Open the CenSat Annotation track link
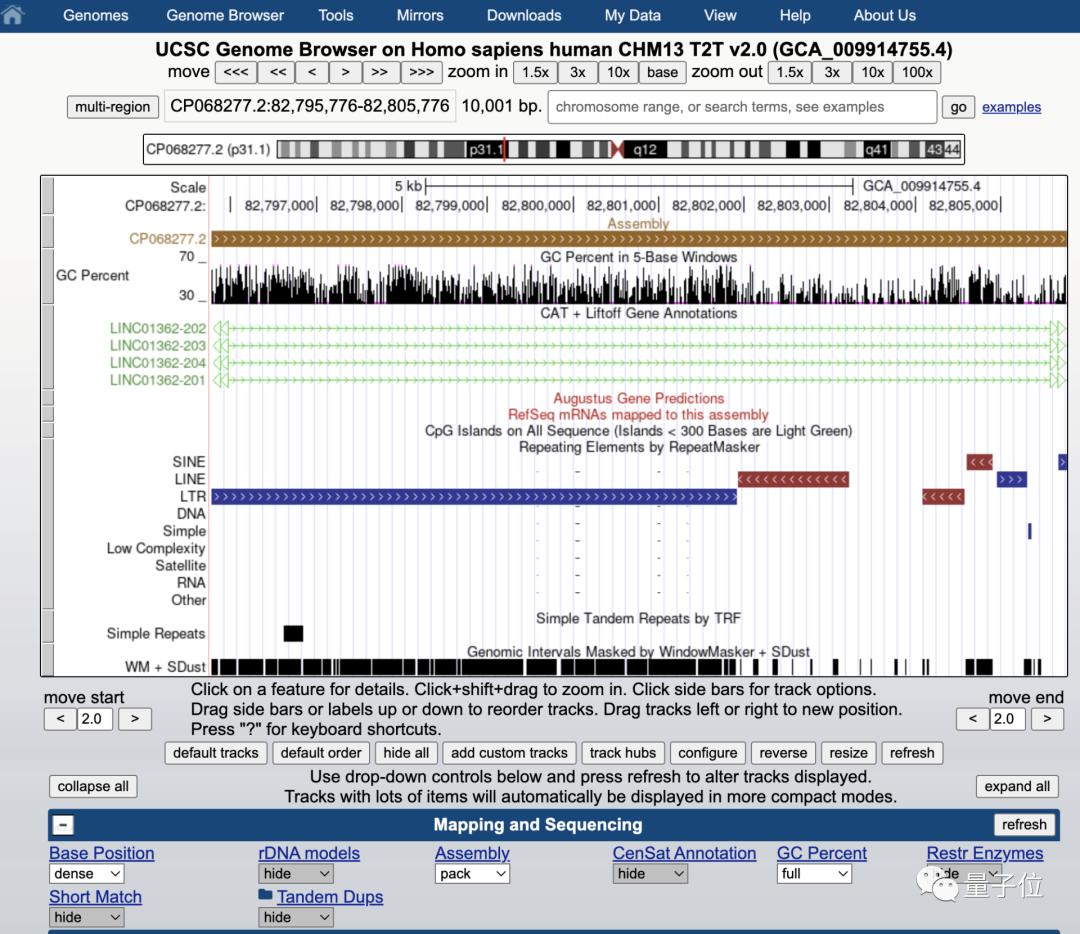Image resolution: width=1080 pixels, height=934 pixels. click(x=684, y=853)
